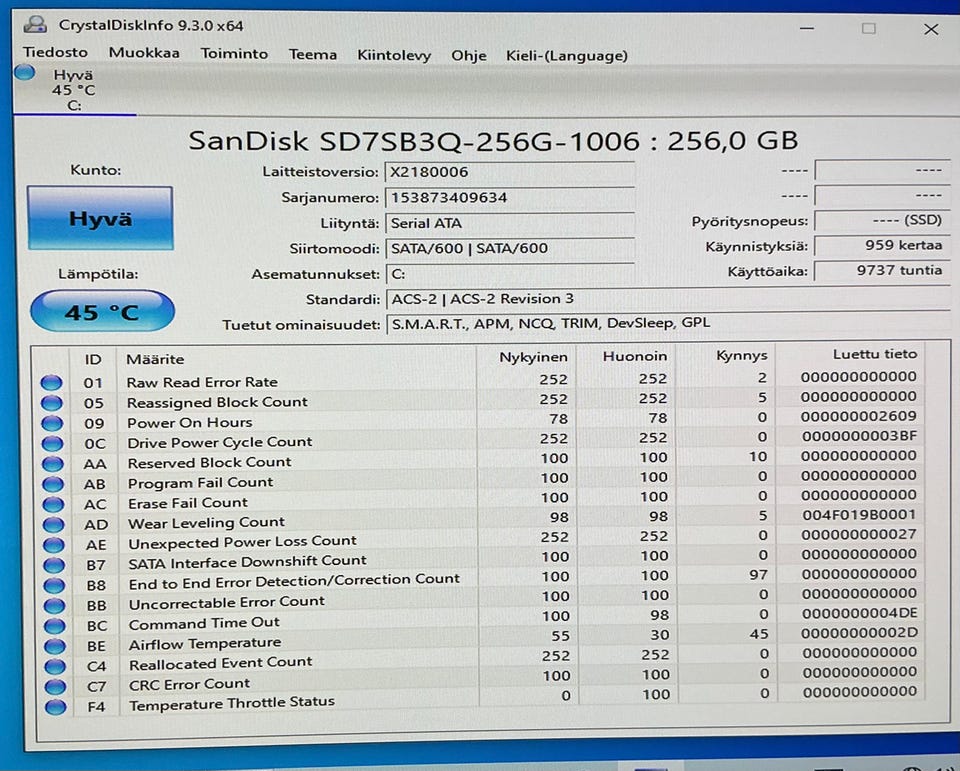Select the C: drive tab with Hyvä 45 °C
The image size is (960, 771).
(x=74, y=90)
